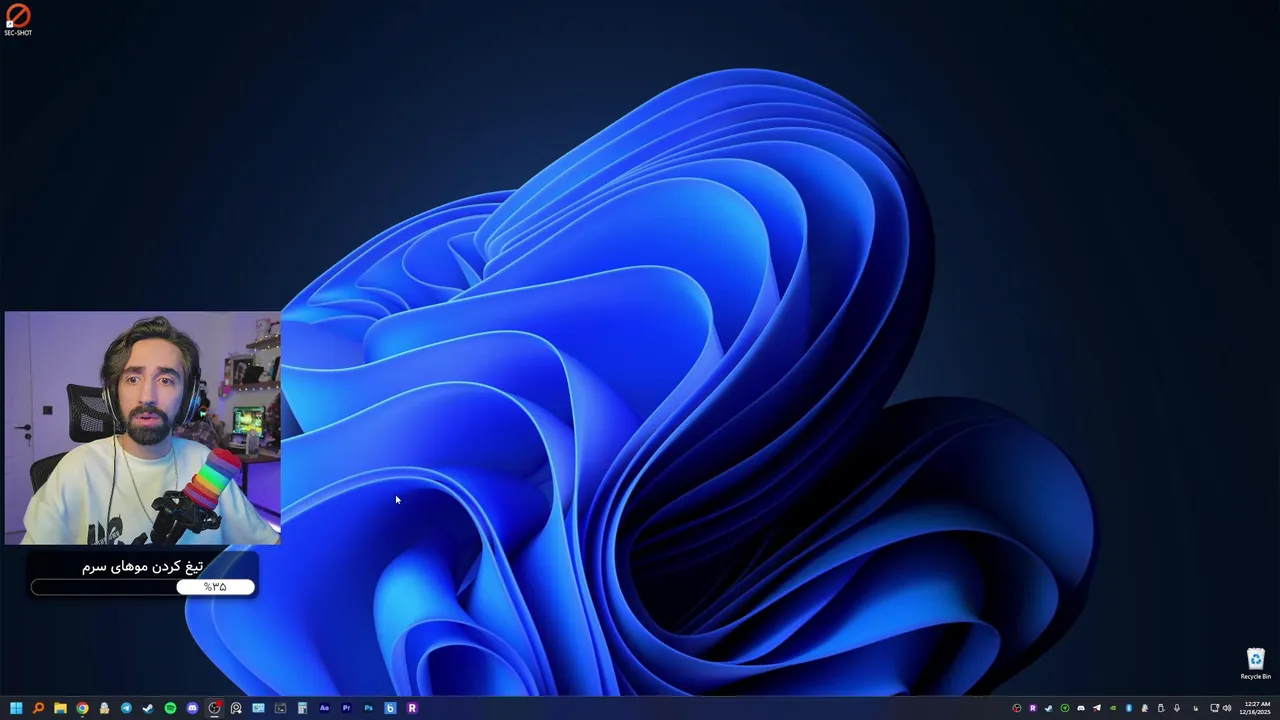
Task: Open Safely Remove Hardware USB tray icon
Action: (x=1161, y=708)
